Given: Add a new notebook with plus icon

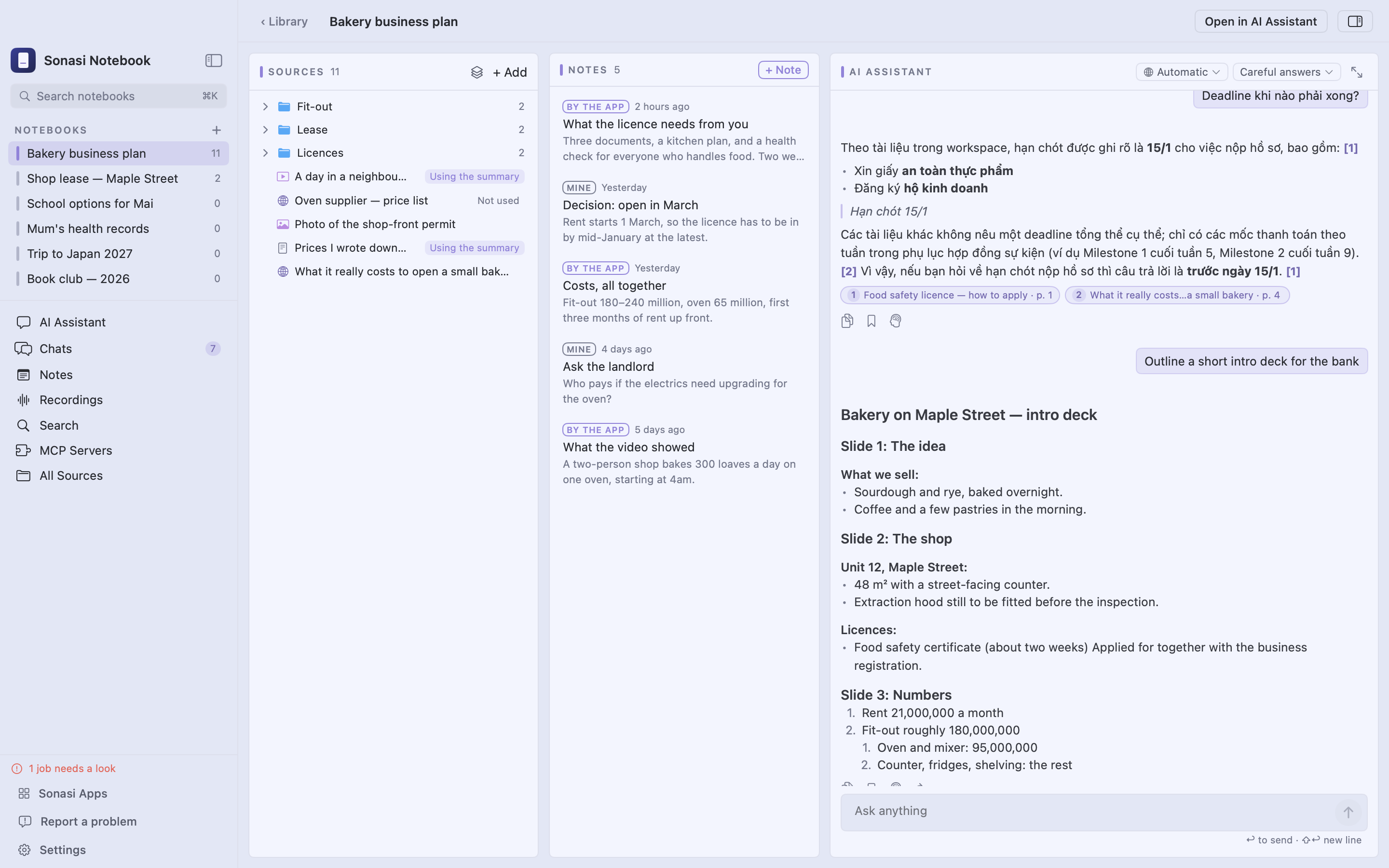Looking at the screenshot, I should coord(217,130).
